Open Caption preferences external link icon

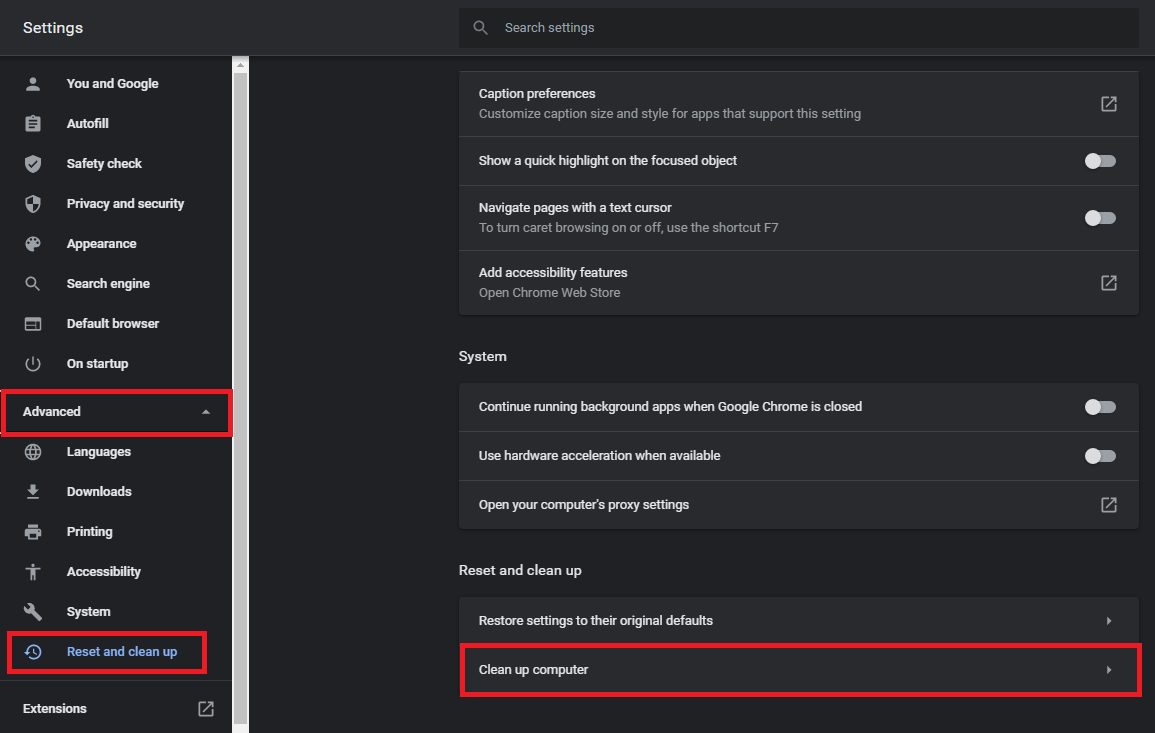coord(1108,104)
